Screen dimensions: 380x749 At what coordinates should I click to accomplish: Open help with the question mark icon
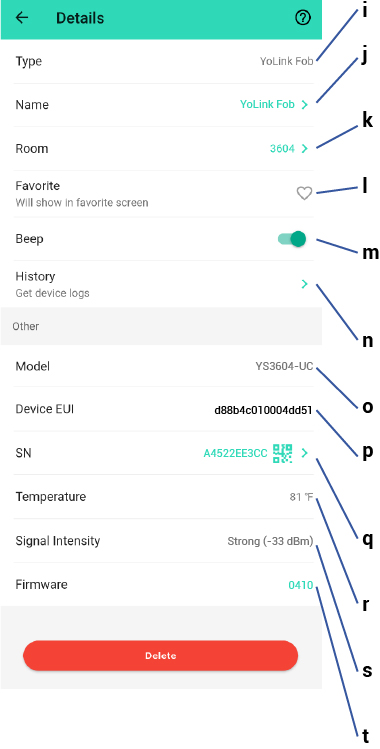(x=303, y=18)
